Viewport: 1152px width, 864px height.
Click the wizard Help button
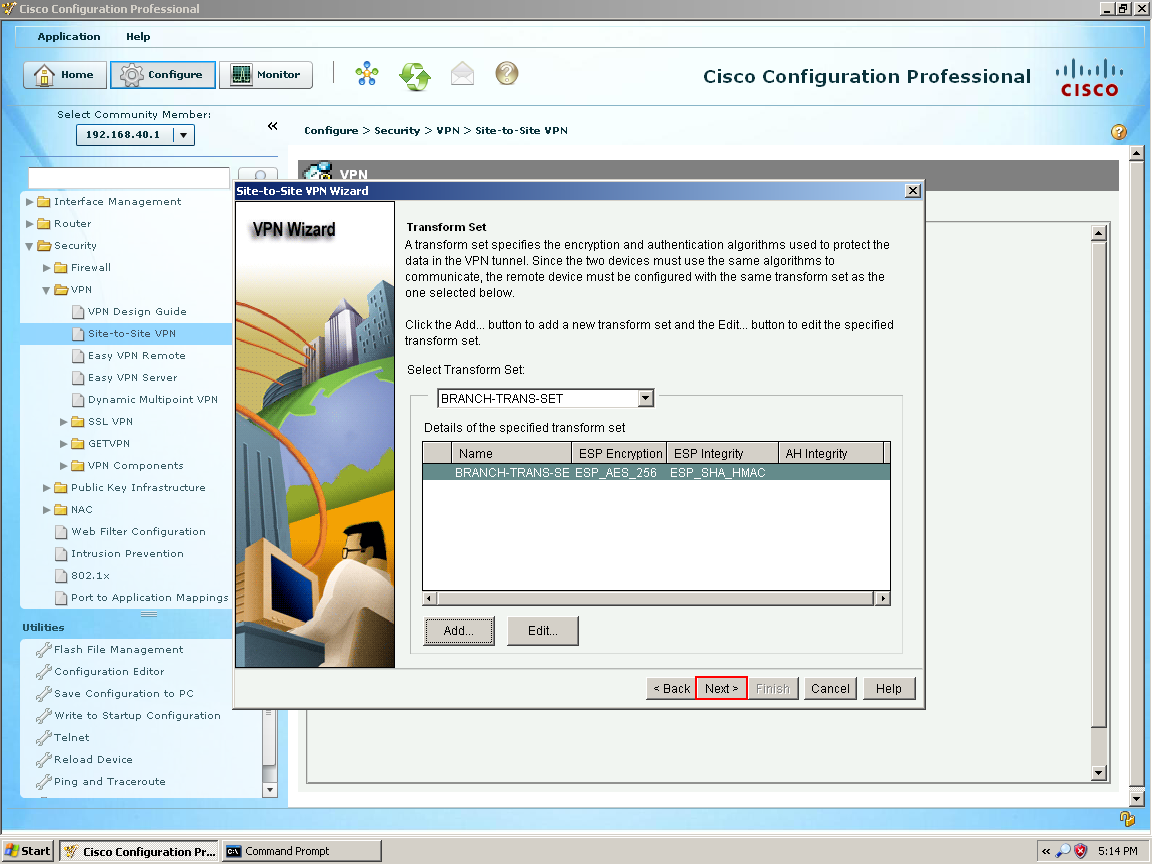point(888,688)
